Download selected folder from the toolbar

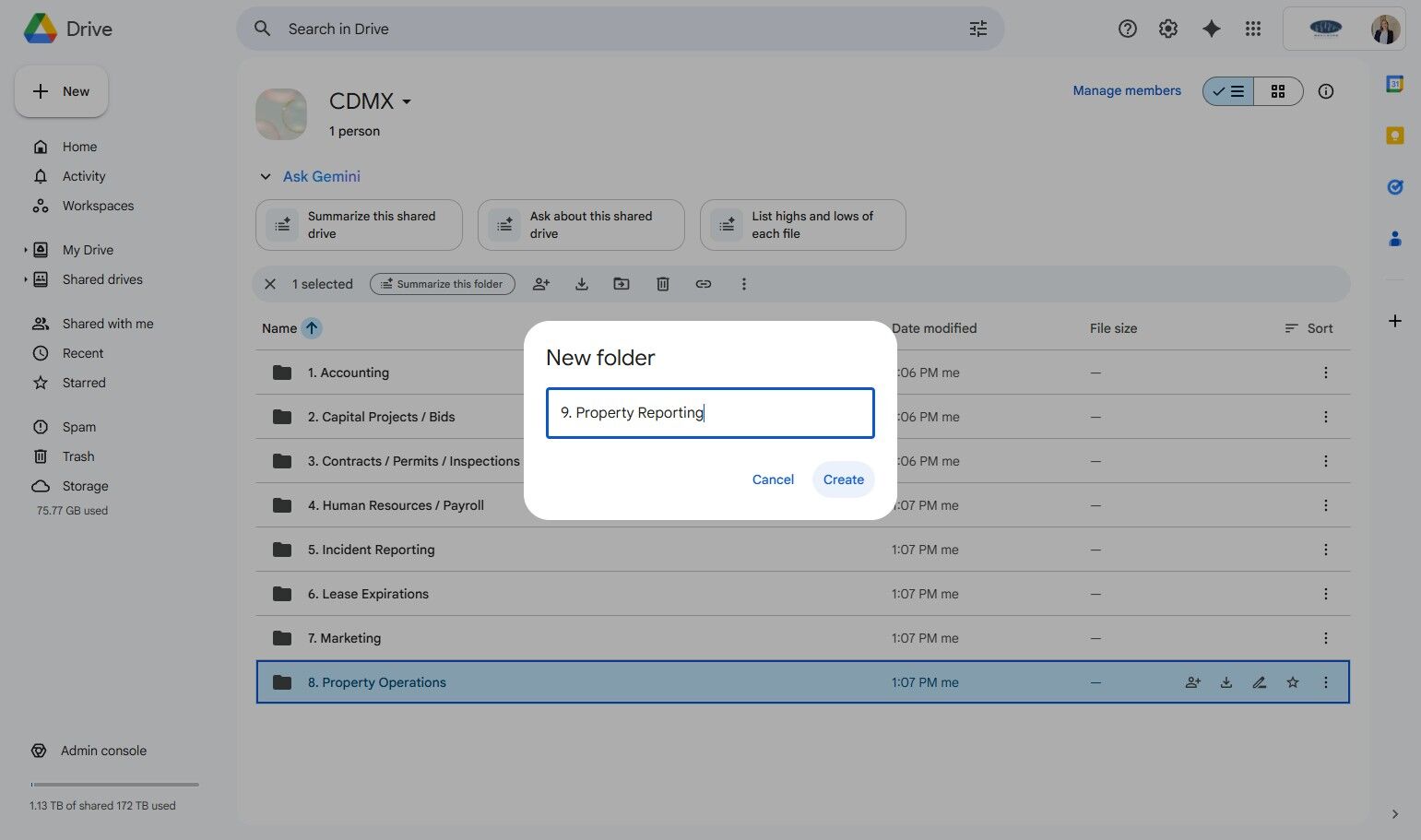coord(582,284)
